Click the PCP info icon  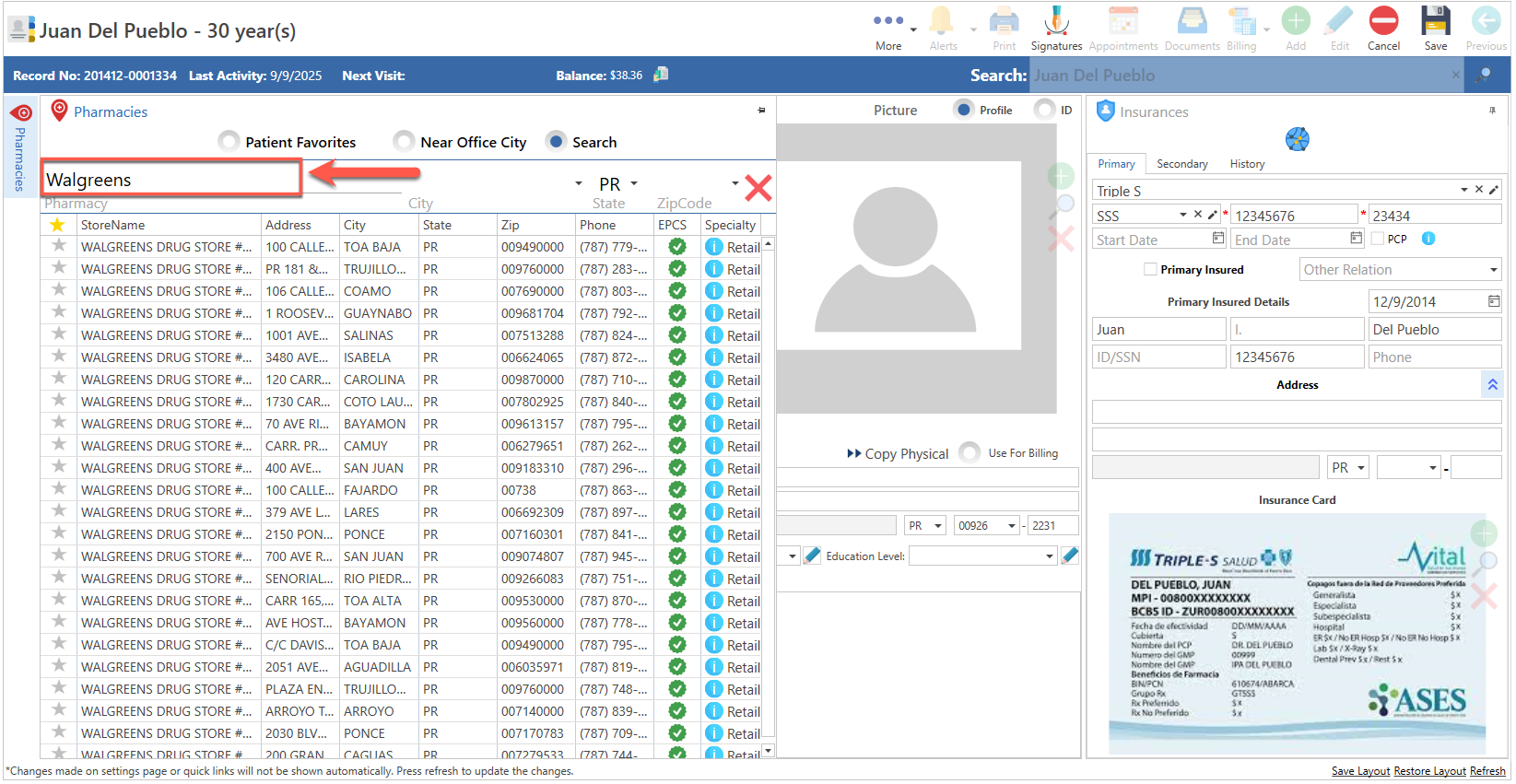click(x=1428, y=239)
